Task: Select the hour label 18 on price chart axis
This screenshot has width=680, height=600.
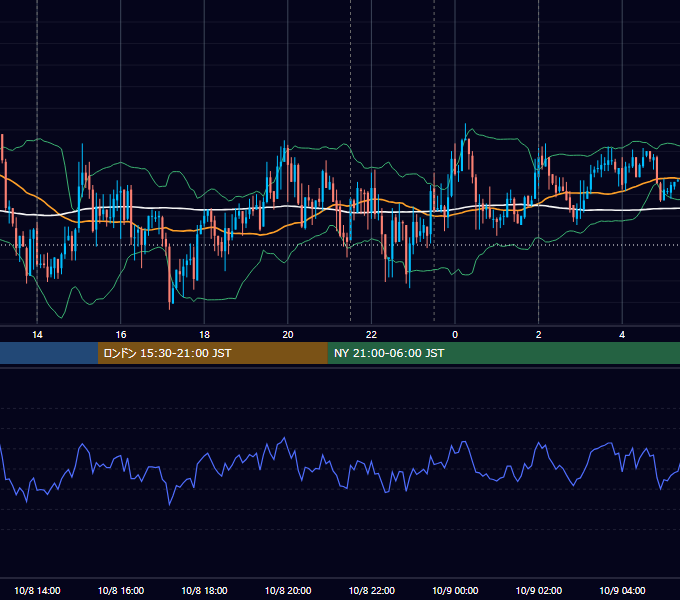Action: (x=204, y=335)
